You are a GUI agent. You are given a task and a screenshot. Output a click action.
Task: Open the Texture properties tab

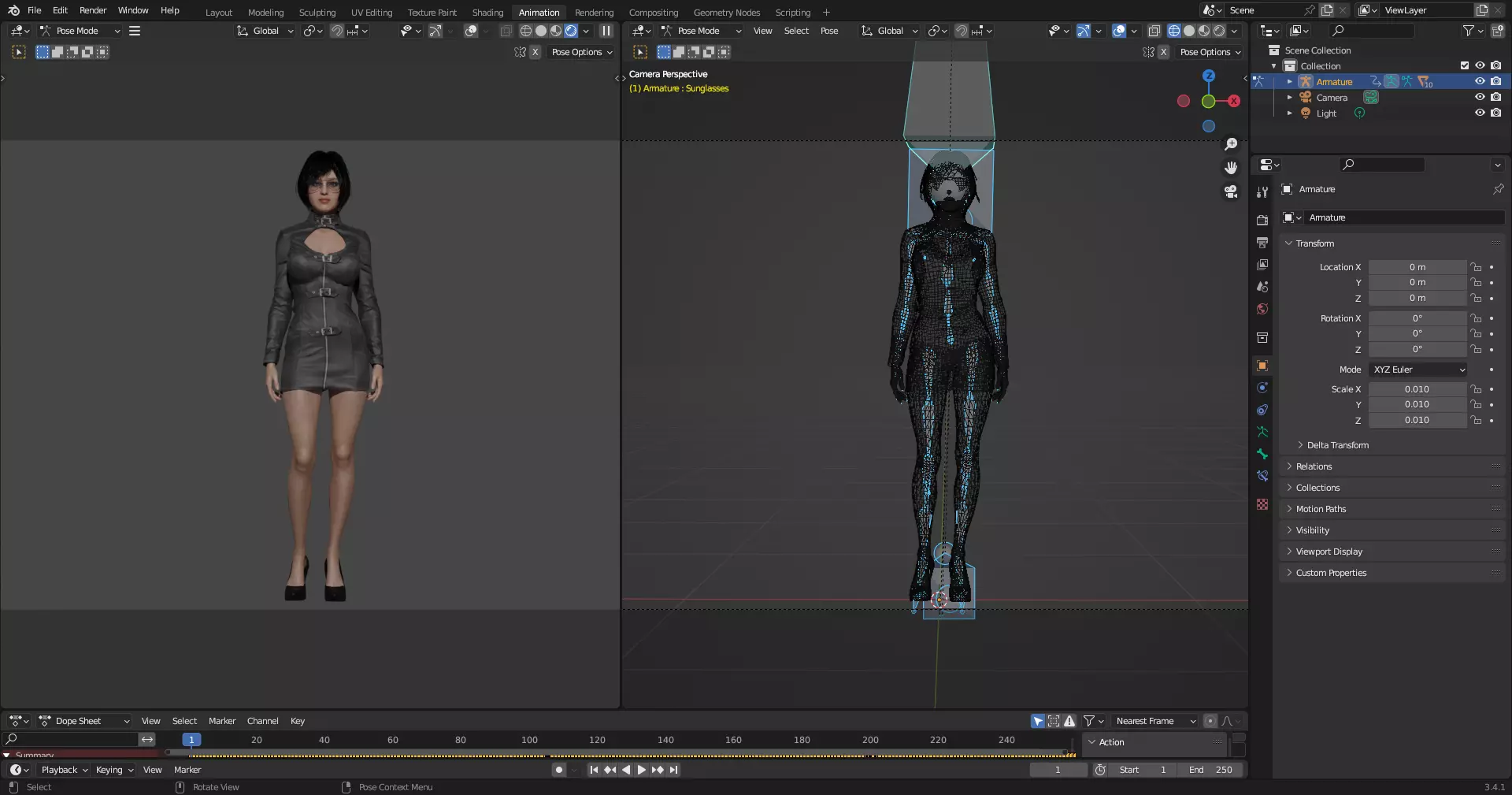(1262, 504)
